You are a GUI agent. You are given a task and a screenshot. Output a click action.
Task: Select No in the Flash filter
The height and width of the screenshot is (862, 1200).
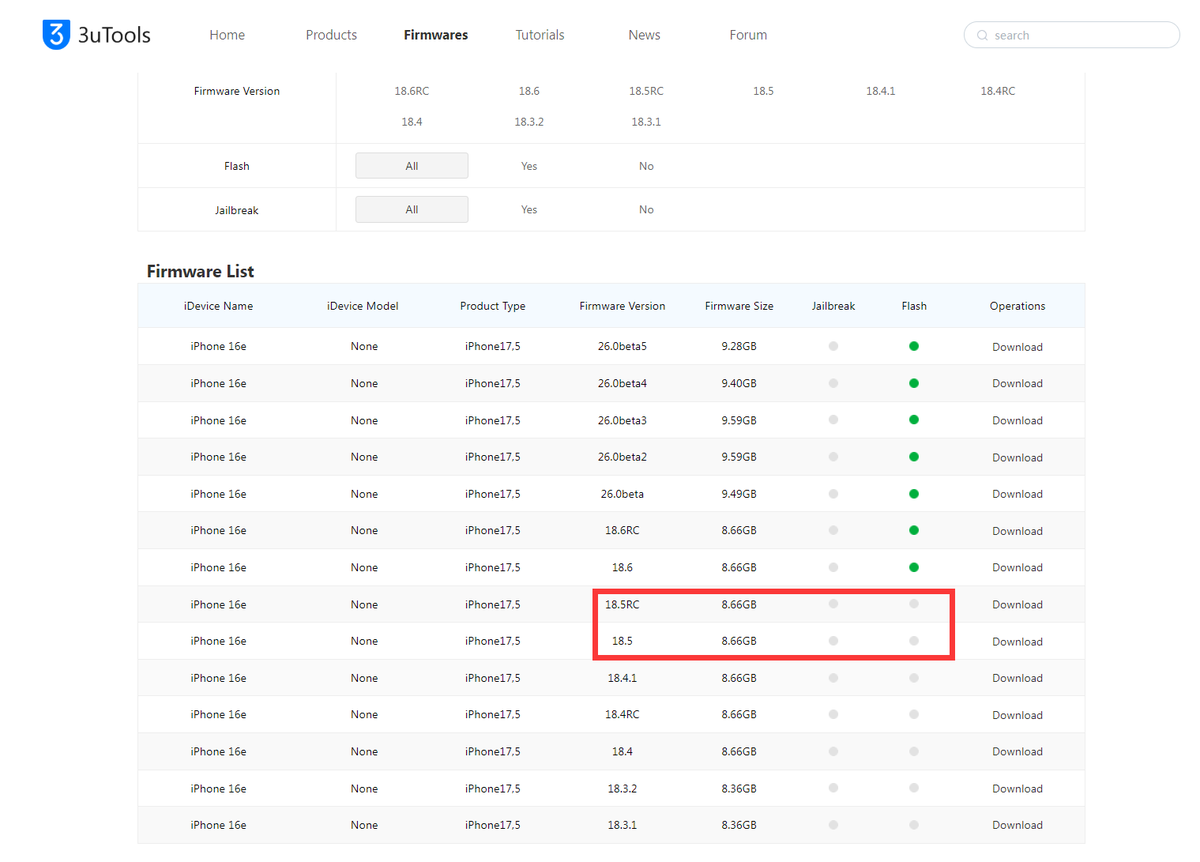(646, 166)
